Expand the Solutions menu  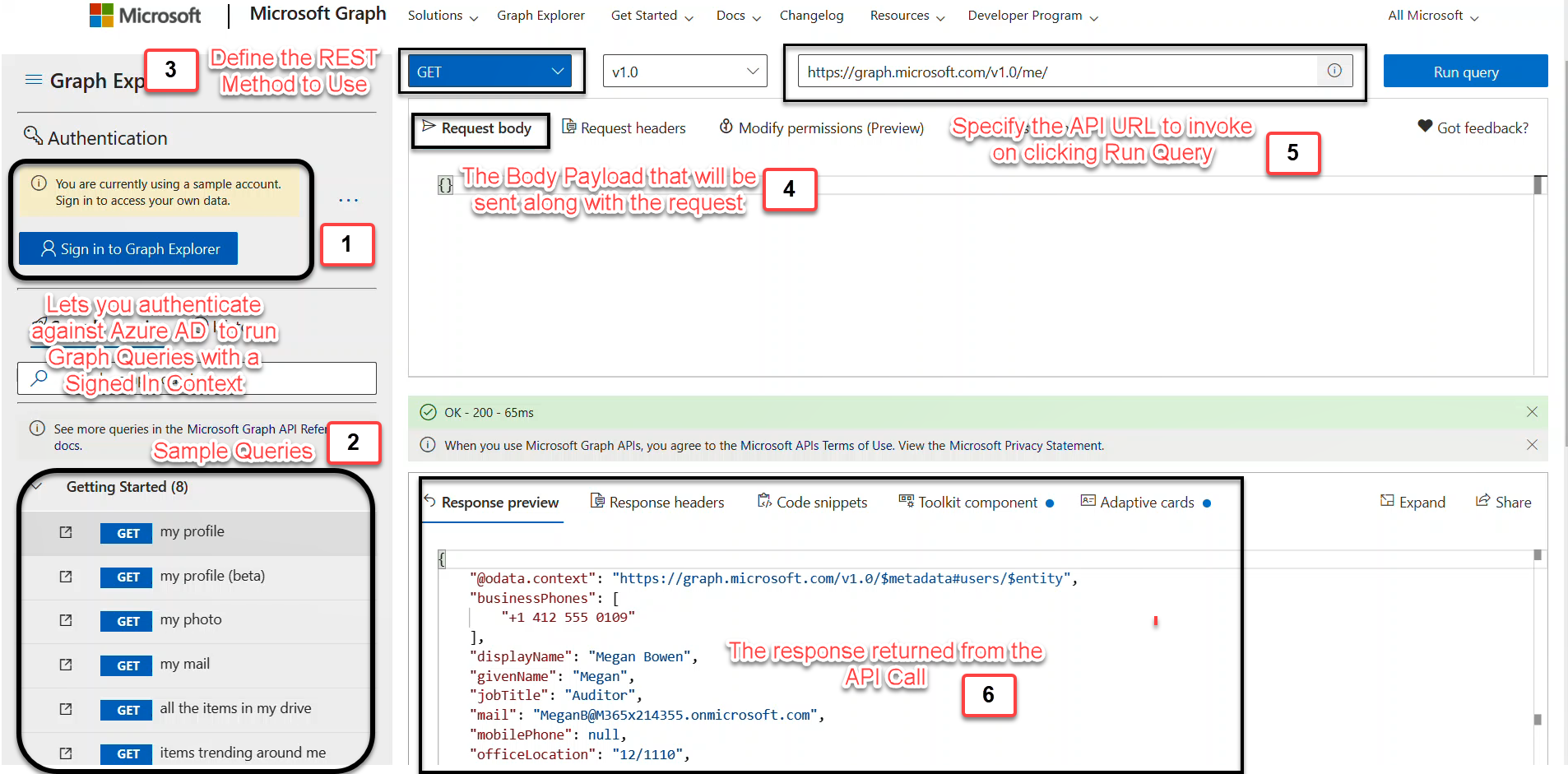point(443,16)
